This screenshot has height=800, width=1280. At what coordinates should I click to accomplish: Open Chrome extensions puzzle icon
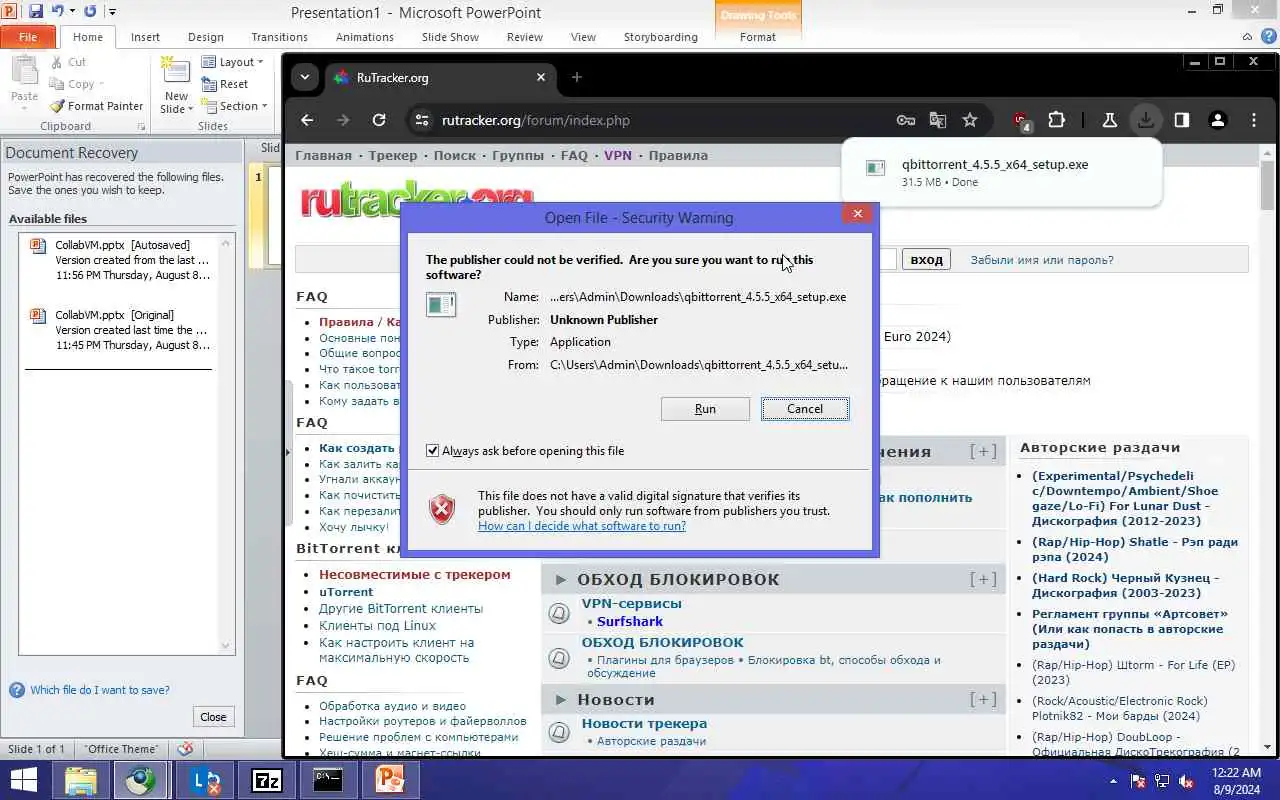1056,120
